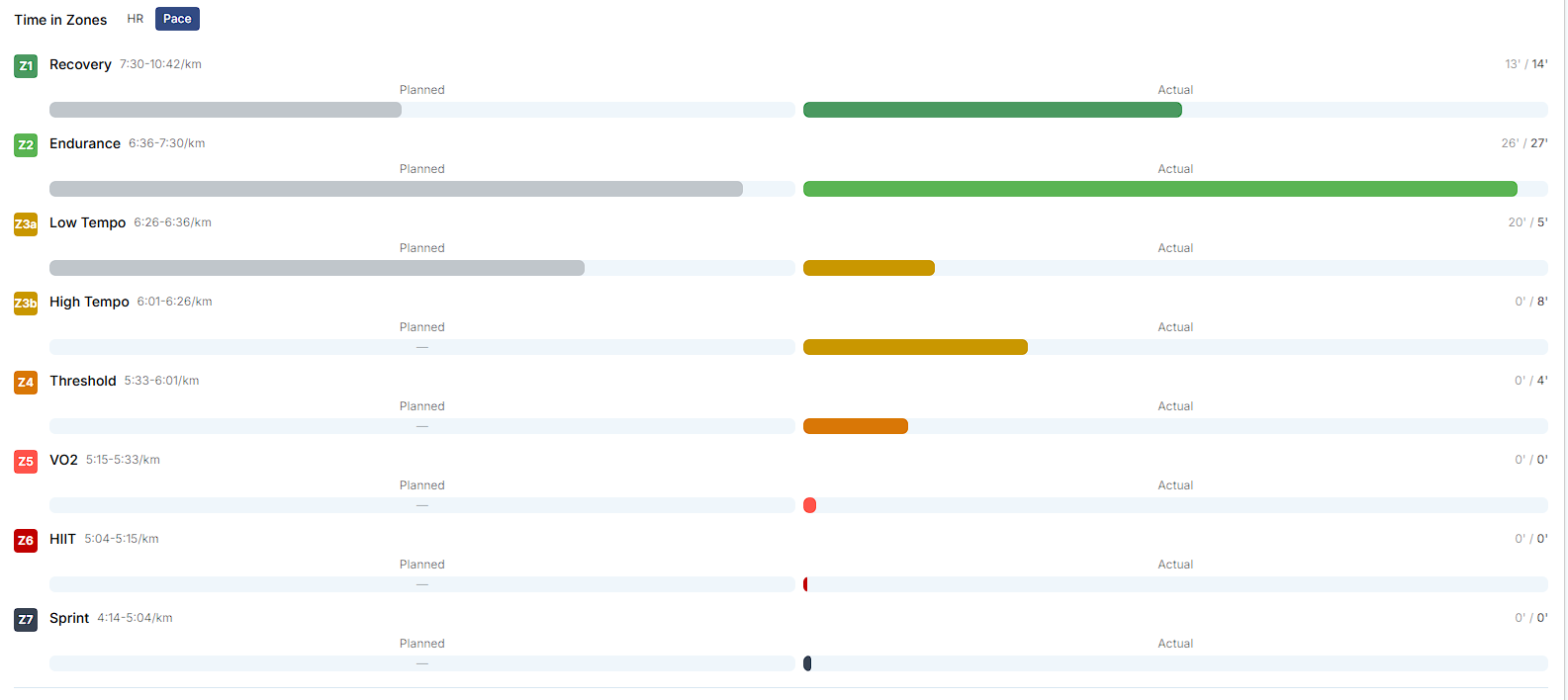Select the Pace zones tab
Viewport: 1568px width, 700px height.
click(x=177, y=19)
